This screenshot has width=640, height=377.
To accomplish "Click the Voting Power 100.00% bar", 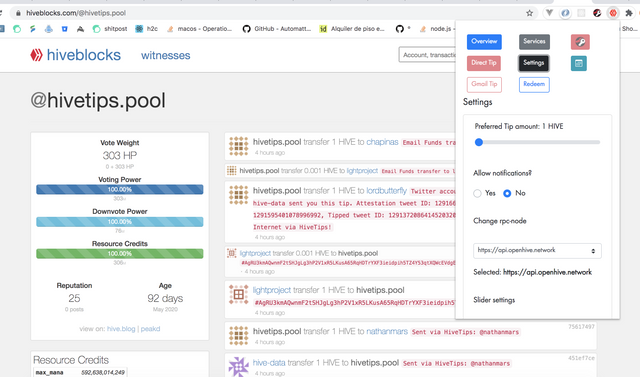I will tap(120, 189).
